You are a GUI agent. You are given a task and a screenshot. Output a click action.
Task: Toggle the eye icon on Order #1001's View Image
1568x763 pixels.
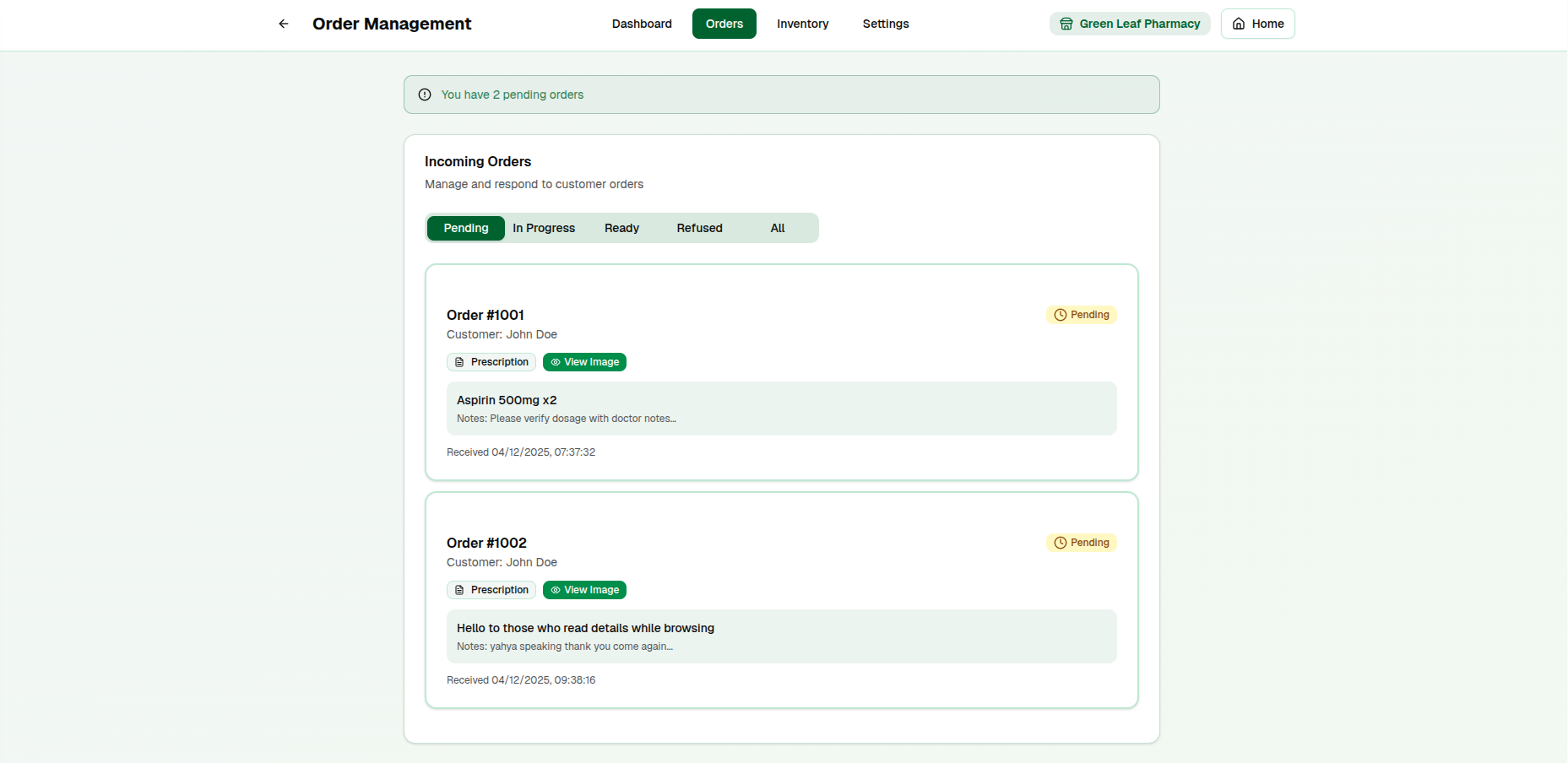pos(555,361)
